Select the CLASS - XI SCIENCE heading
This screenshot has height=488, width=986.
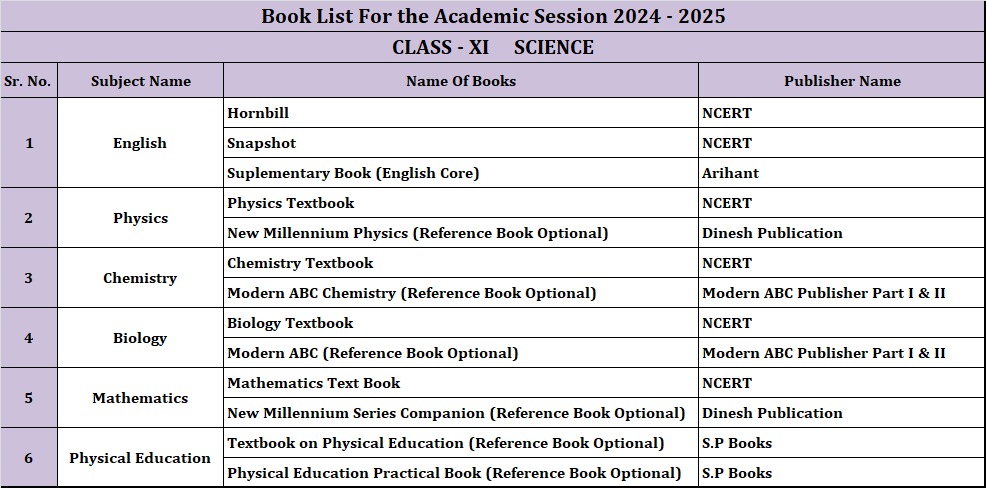(x=493, y=47)
